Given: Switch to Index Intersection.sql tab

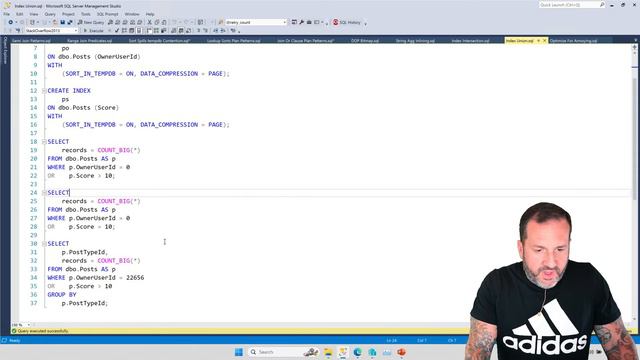Looking at the screenshot, I should point(470,40).
